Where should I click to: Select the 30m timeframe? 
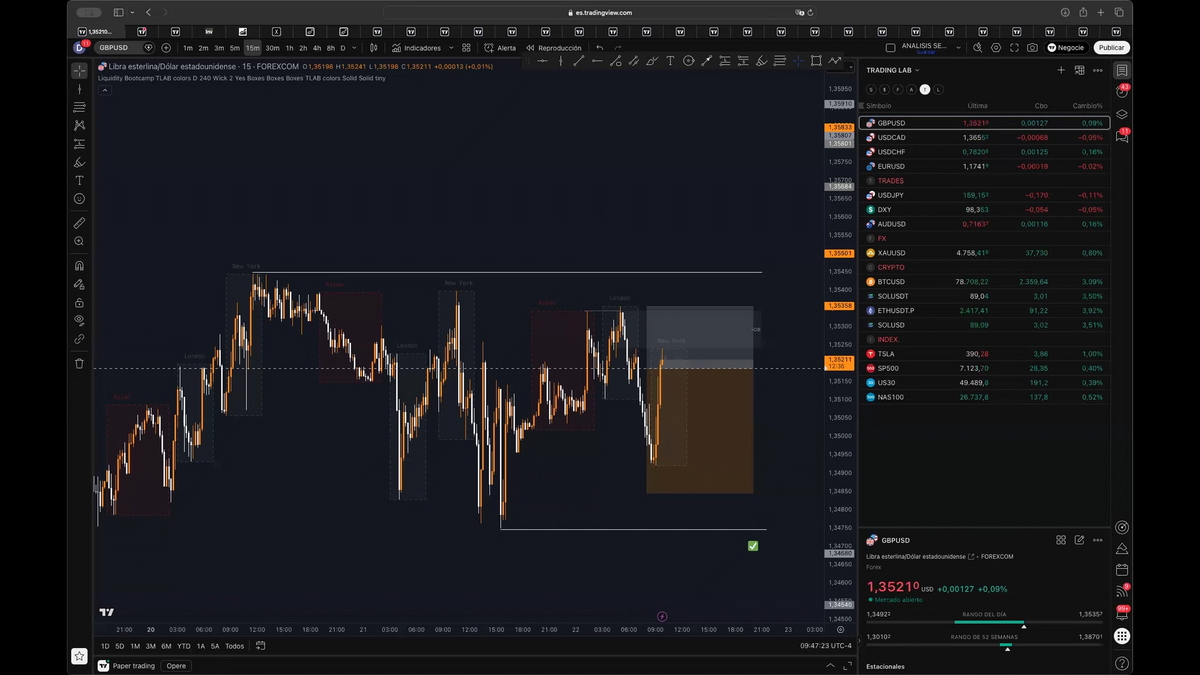pyautogui.click(x=272, y=47)
